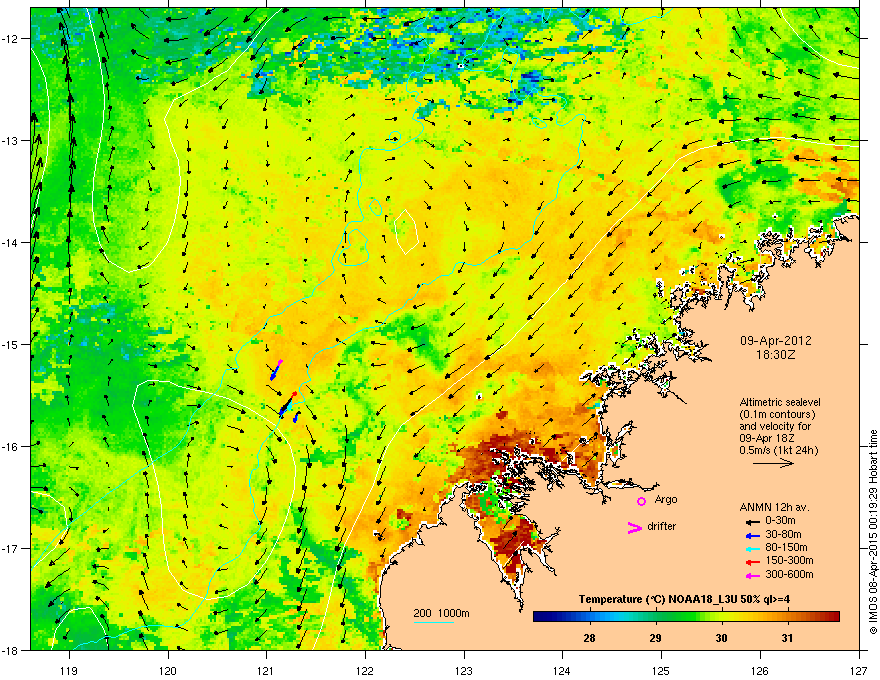Click the '31' colorbar tick label
Image resolution: width=880 pixels, height=680 pixels.
tap(787, 638)
